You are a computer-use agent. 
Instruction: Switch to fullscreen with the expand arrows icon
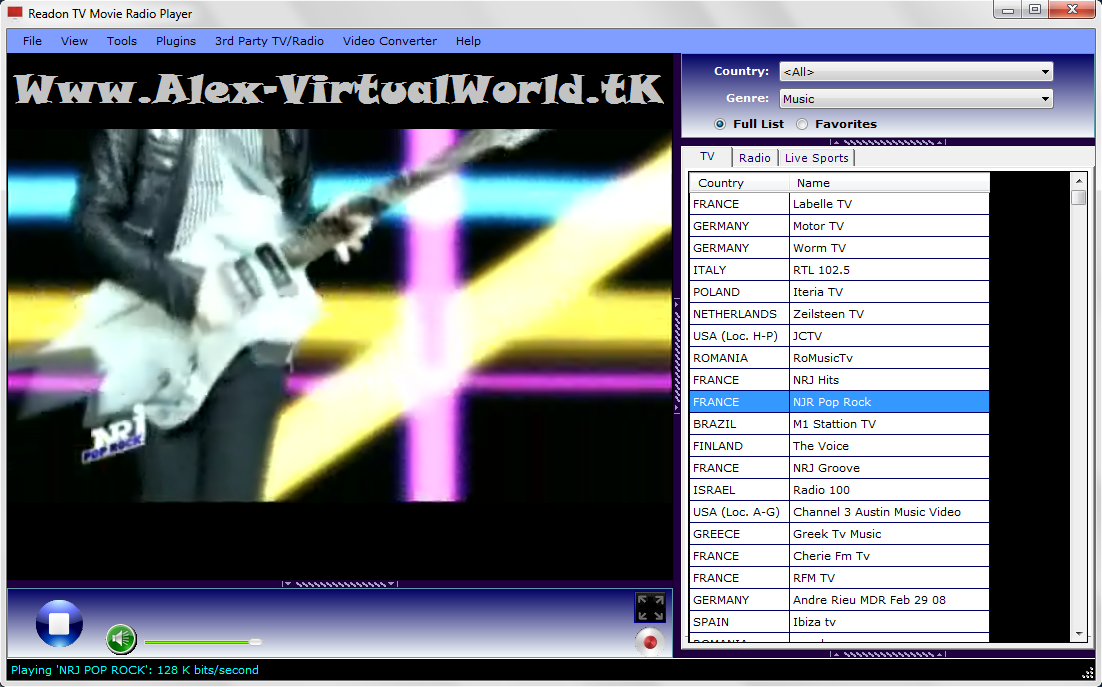(x=650, y=608)
